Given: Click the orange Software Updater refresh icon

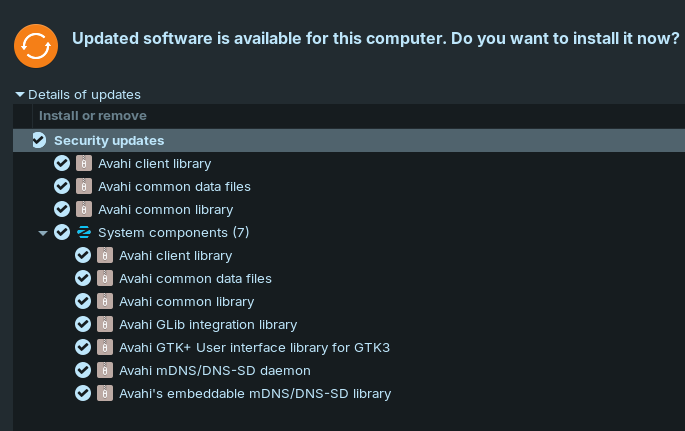Looking at the screenshot, I should [x=35, y=45].
